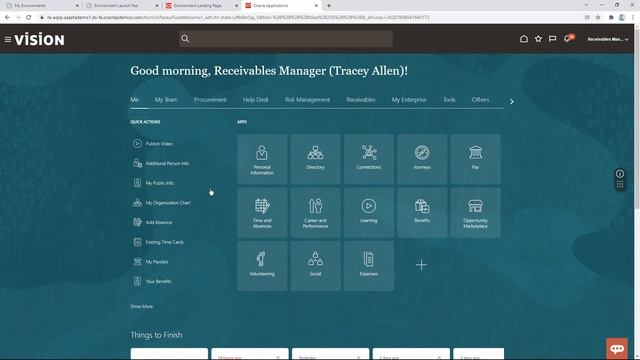Switch to the Help Desk tab
Image resolution: width=640 pixels, height=360 pixels.
pos(256,100)
